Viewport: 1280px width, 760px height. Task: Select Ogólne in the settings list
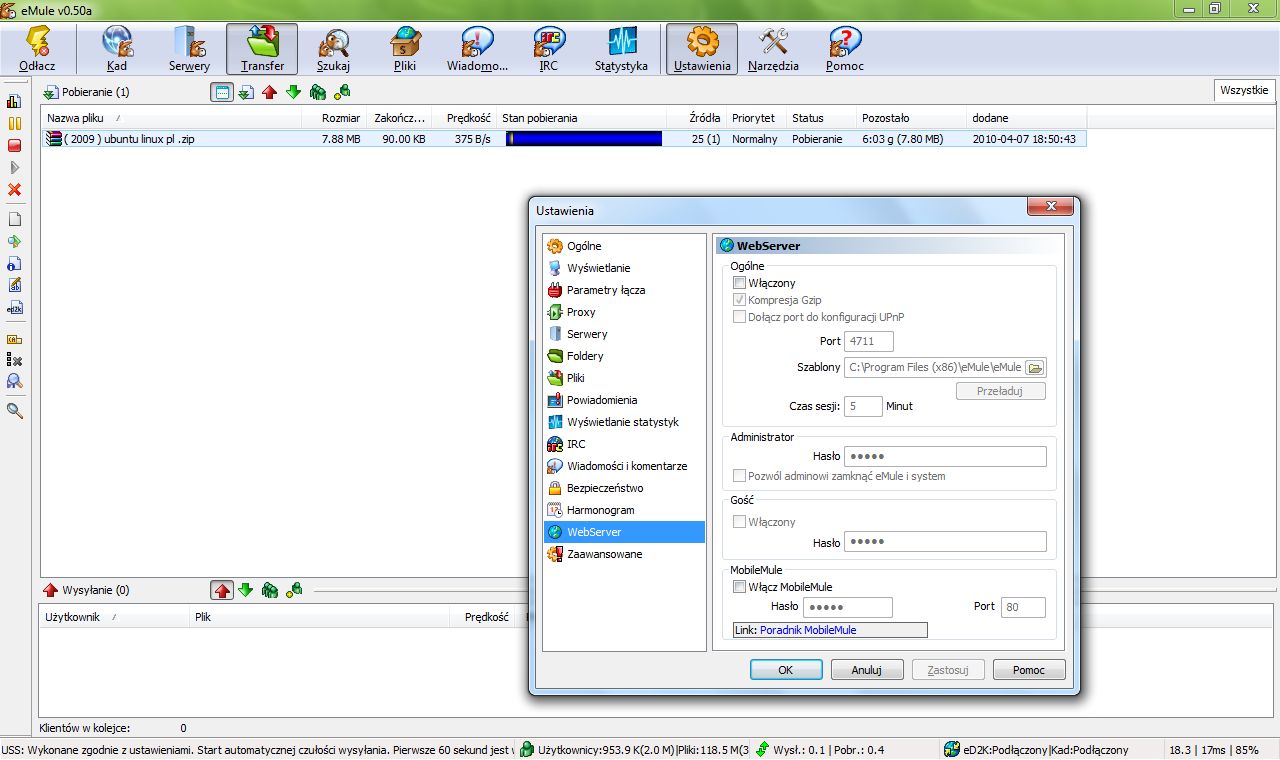tap(584, 246)
